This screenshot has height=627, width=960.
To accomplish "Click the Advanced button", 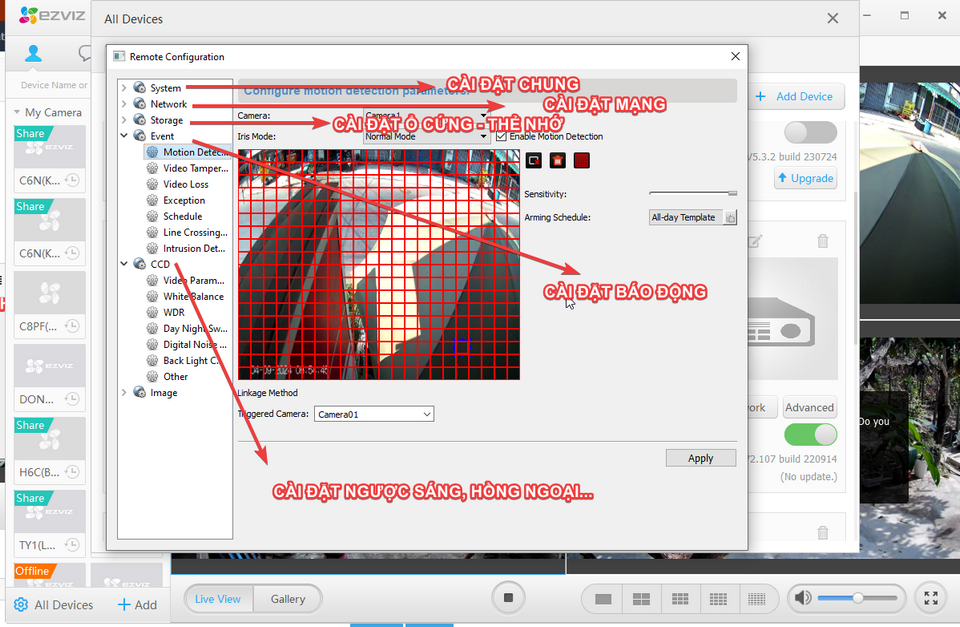I will point(809,407).
